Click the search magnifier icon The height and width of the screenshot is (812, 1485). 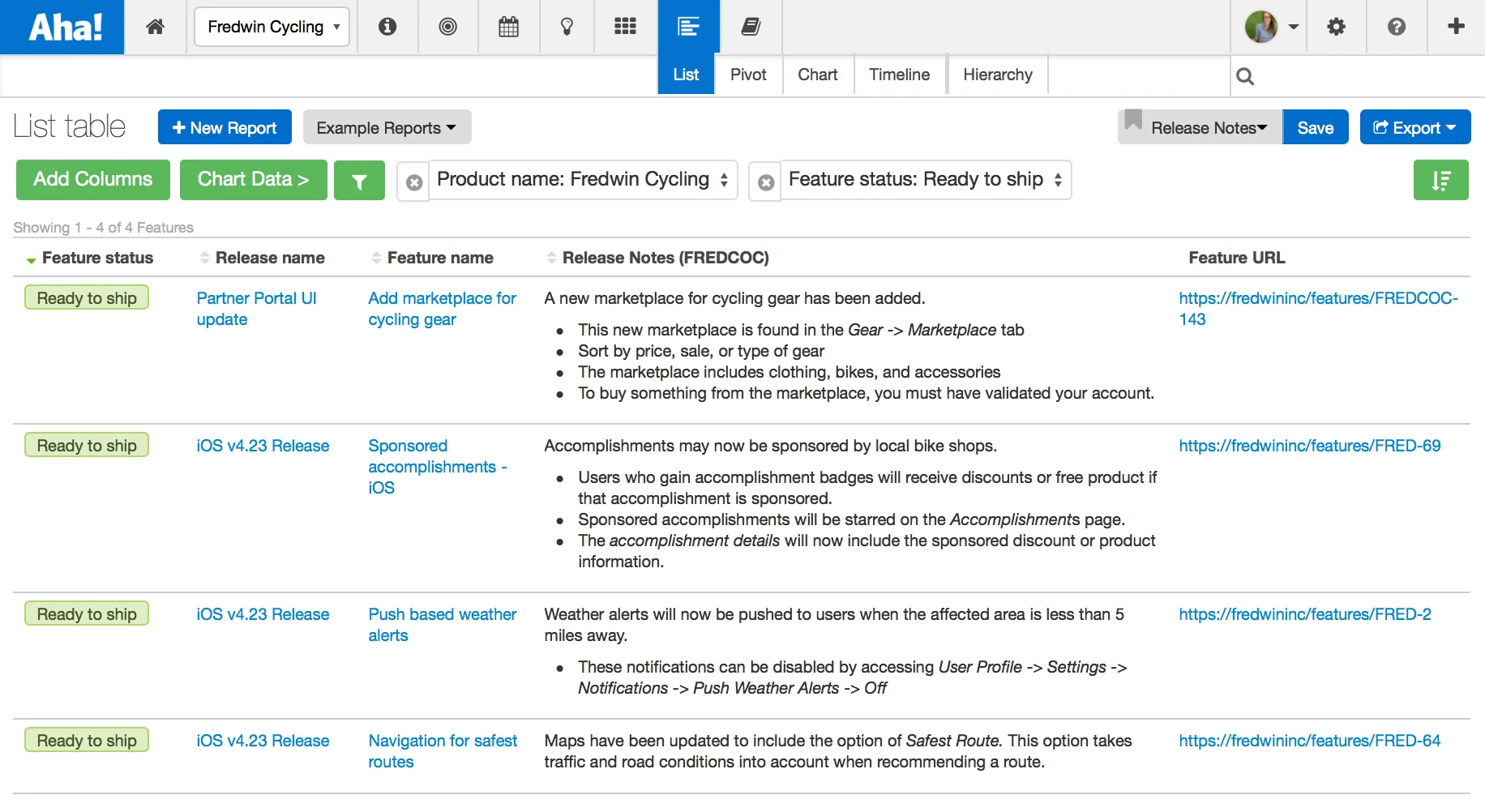pos(1245,76)
